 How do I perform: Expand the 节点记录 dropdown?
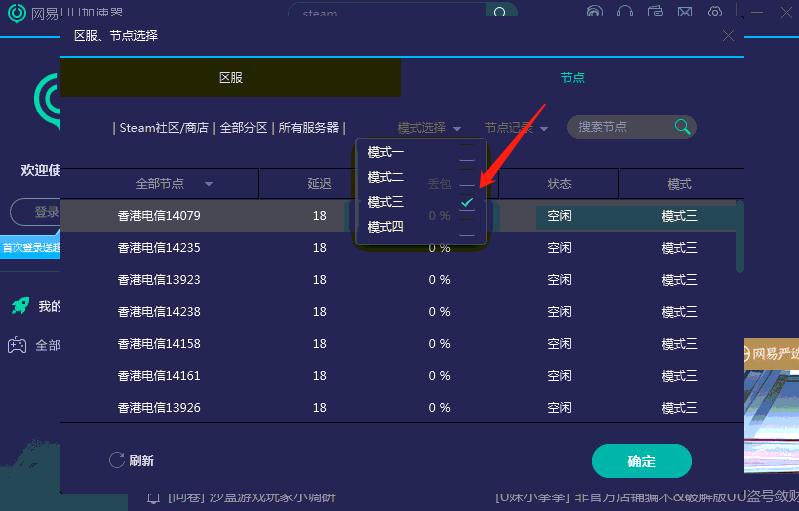[x=516, y=128]
